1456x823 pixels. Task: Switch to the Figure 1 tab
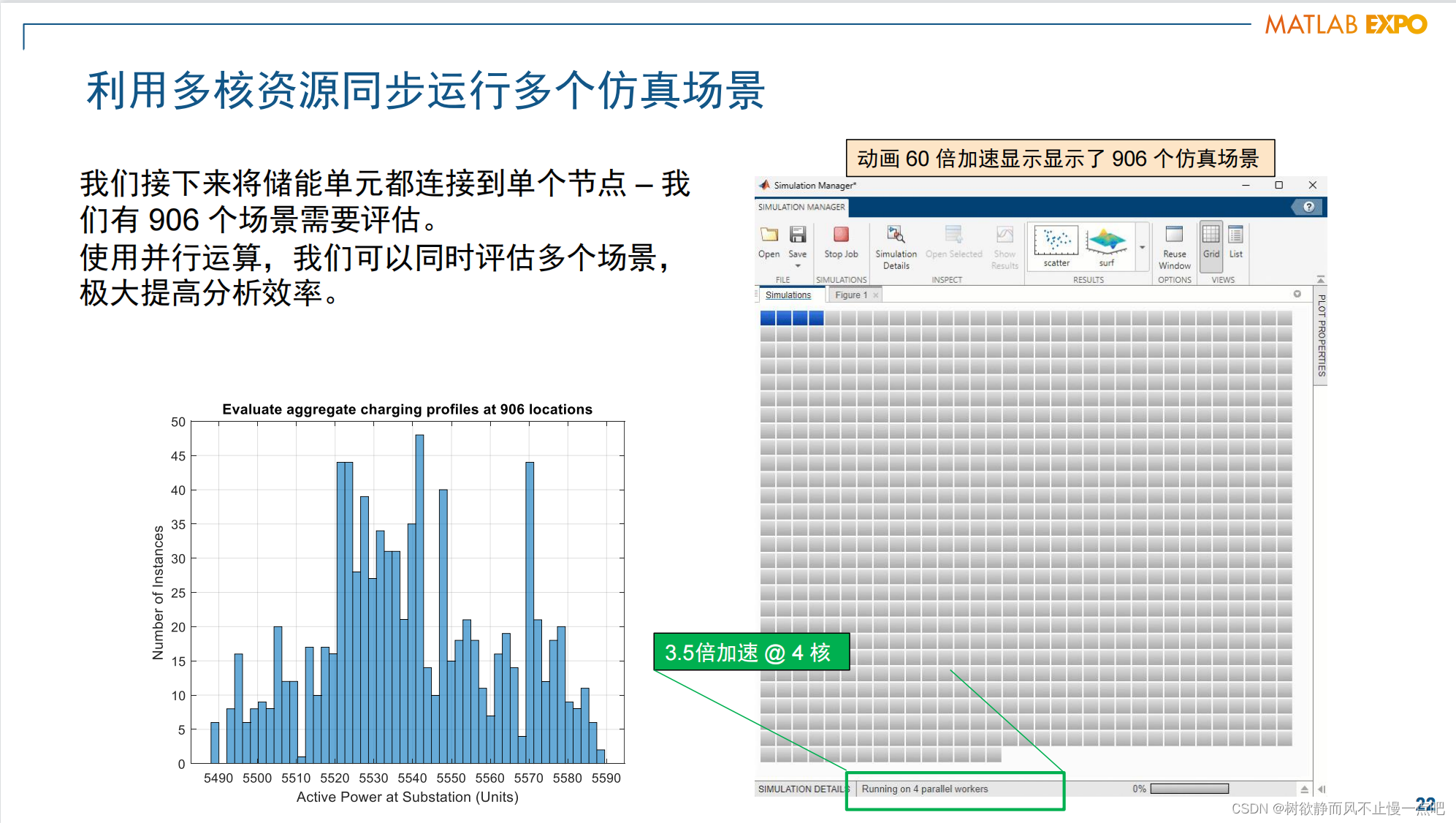851,295
